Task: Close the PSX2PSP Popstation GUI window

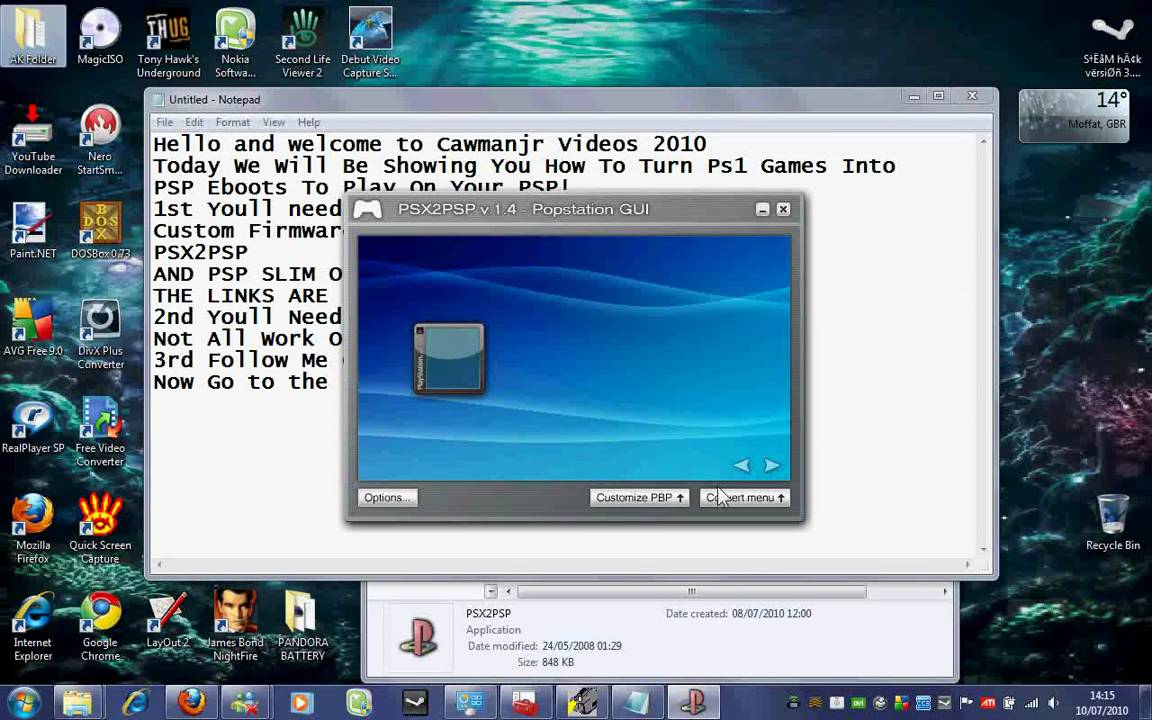Action: pos(783,209)
